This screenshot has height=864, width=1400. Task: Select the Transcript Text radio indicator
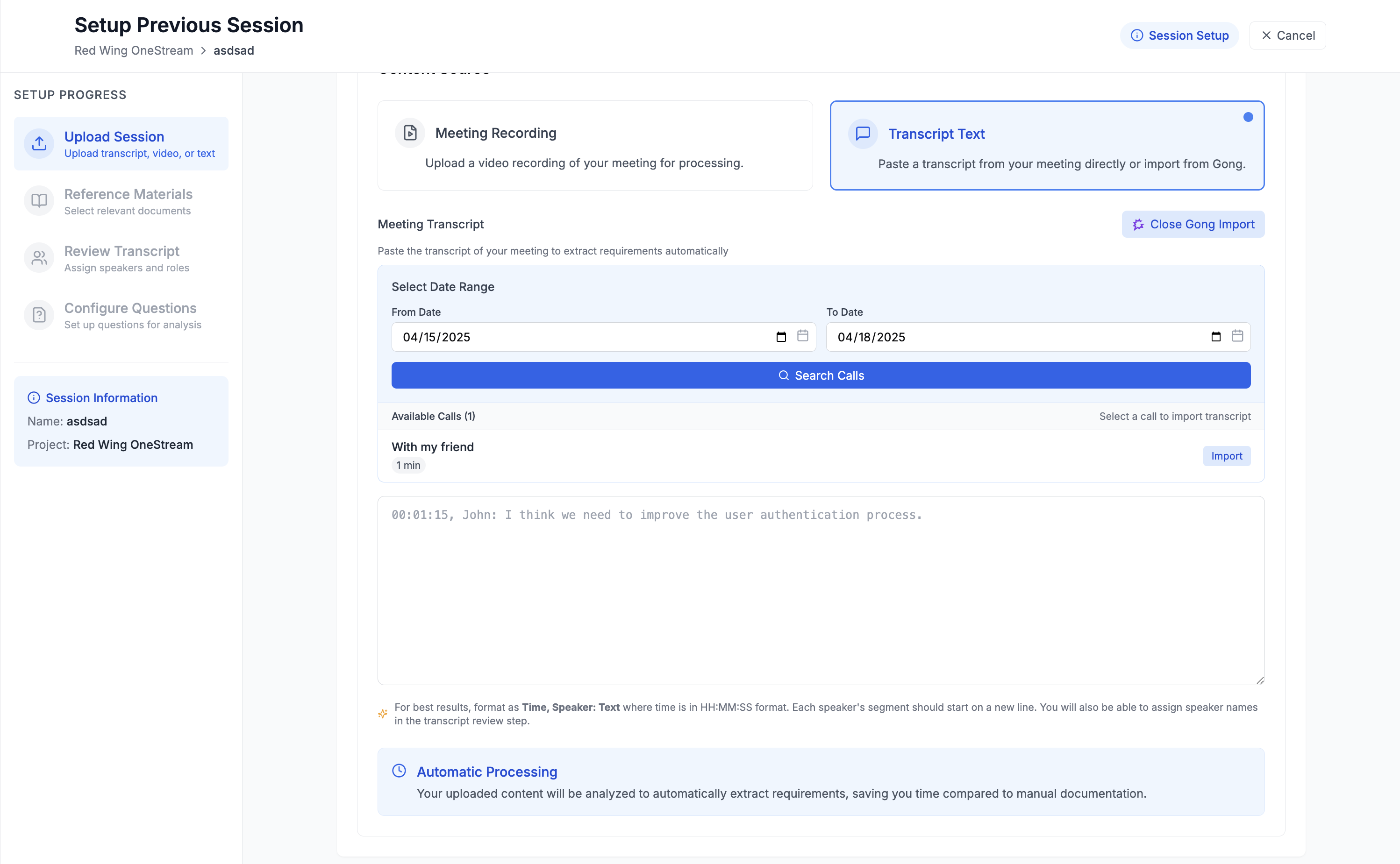point(1248,117)
